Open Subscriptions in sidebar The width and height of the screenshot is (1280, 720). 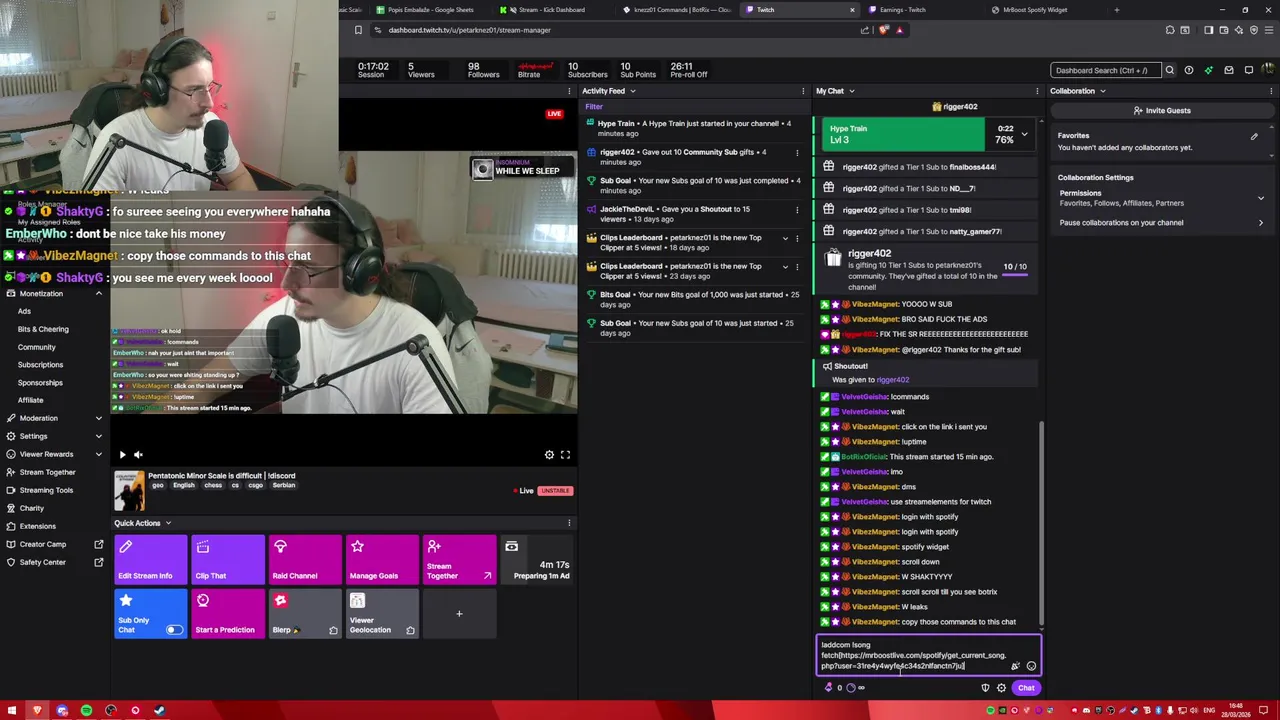[x=40, y=365]
